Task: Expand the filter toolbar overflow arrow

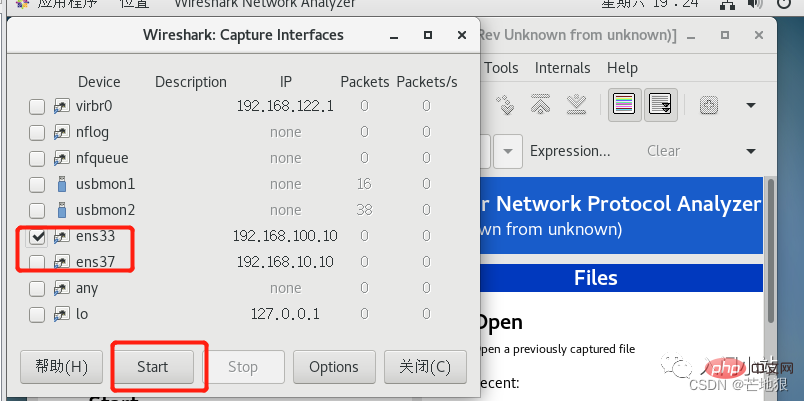Action: click(751, 151)
